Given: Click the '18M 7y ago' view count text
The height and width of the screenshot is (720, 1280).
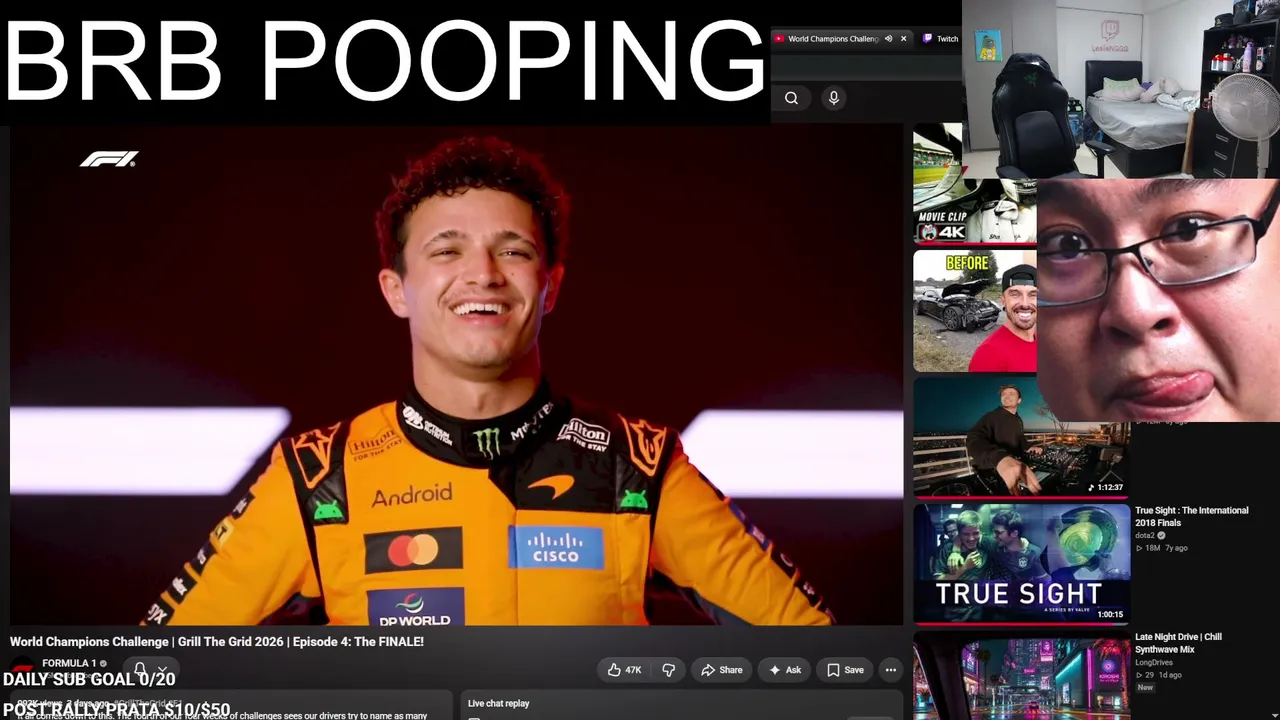Looking at the screenshot, I should 1161,548.
